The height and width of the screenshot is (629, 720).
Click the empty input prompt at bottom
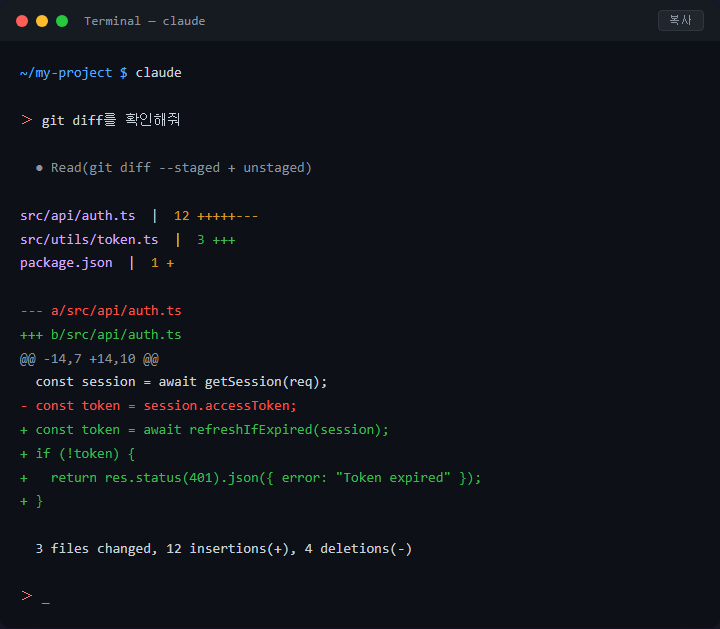click(x=35, y=596)
